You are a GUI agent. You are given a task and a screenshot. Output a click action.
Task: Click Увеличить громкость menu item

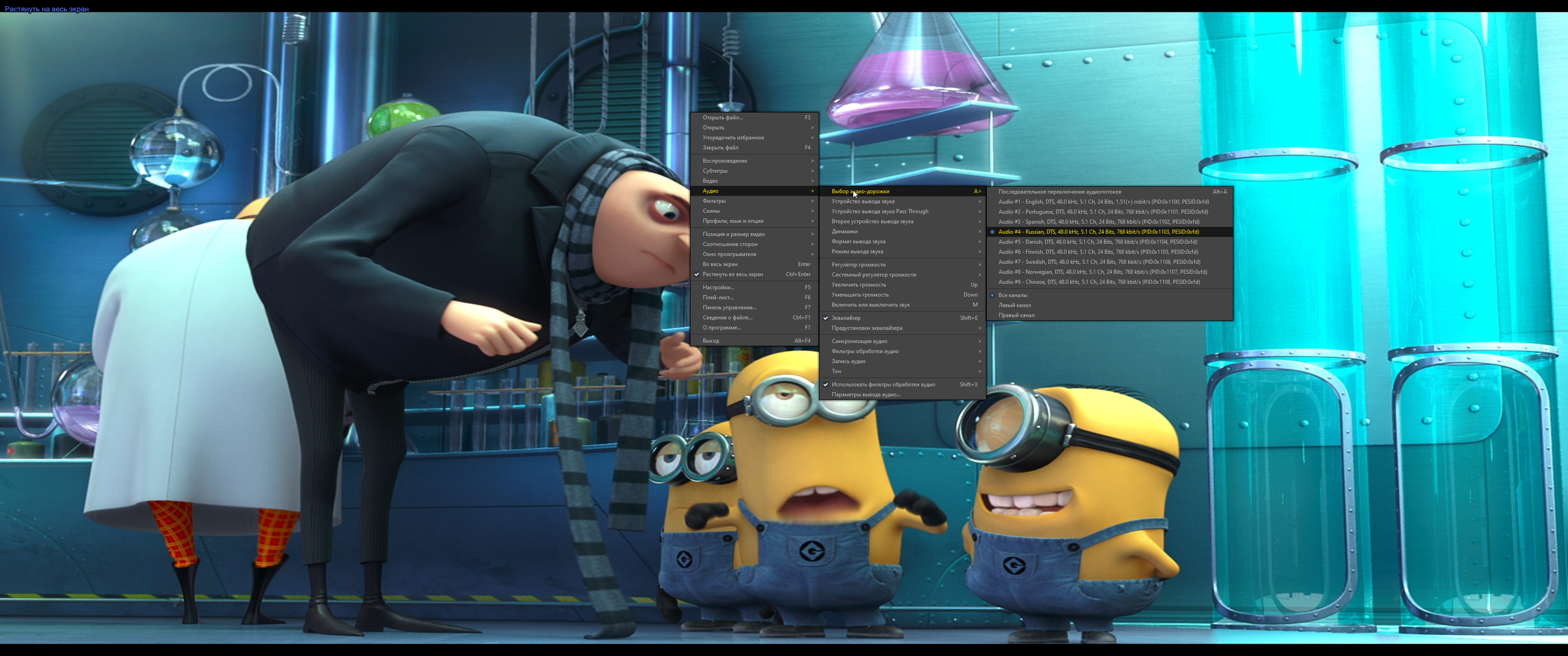pyautogui.click(x=858, y=285)
